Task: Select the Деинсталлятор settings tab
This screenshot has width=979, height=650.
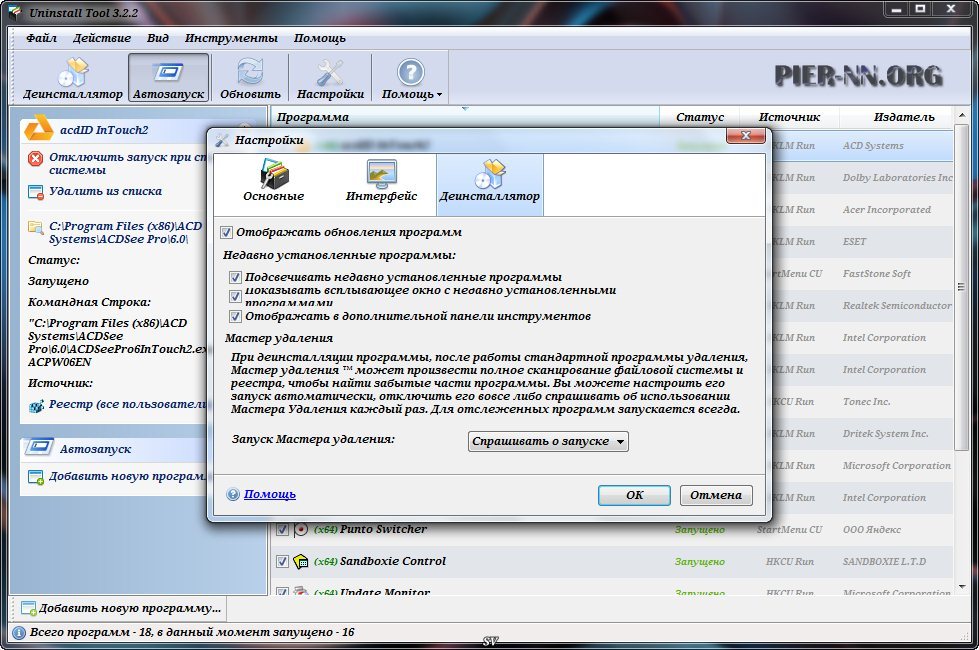Action: tap(490, 184)
